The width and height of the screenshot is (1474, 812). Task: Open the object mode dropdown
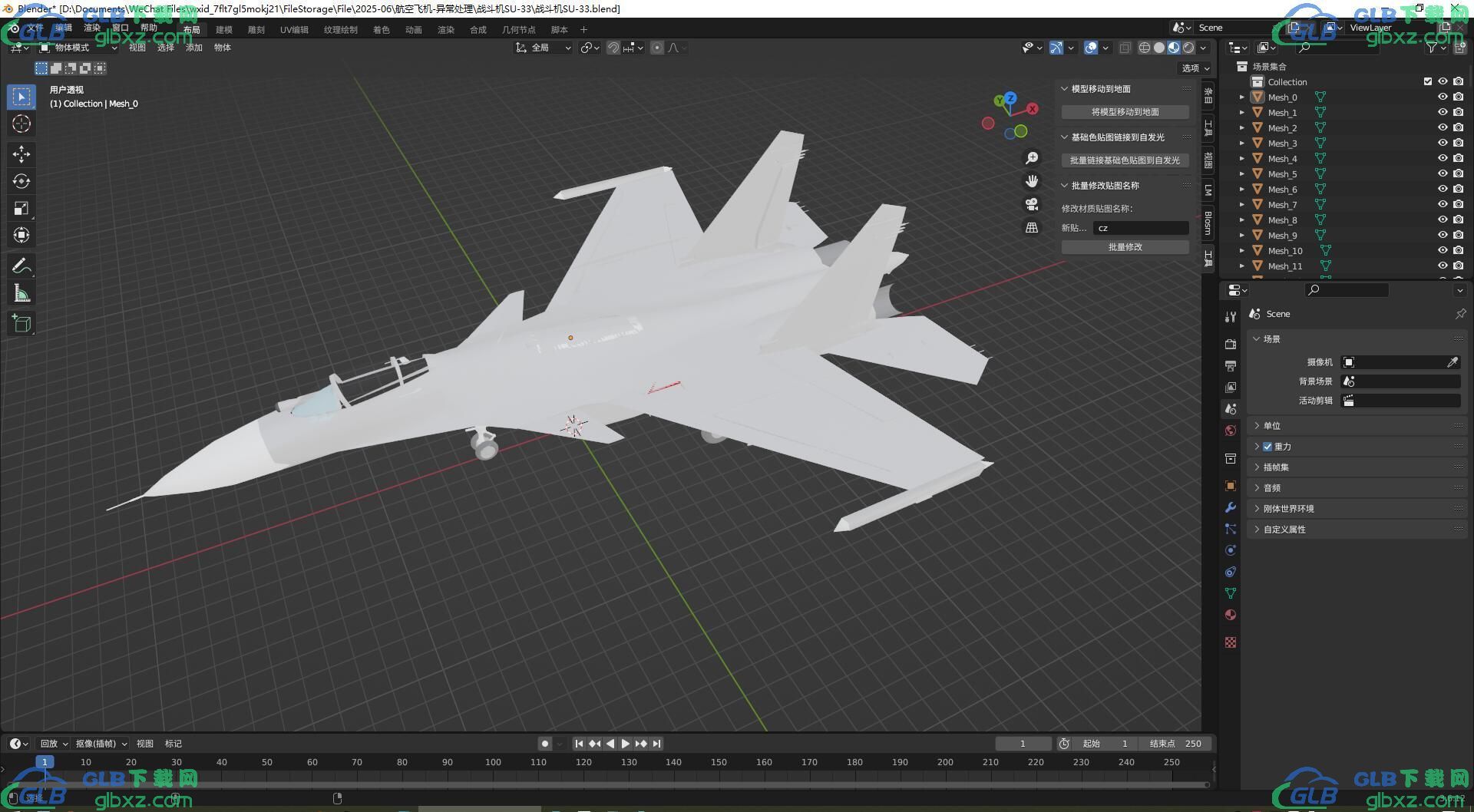[78, 48]
